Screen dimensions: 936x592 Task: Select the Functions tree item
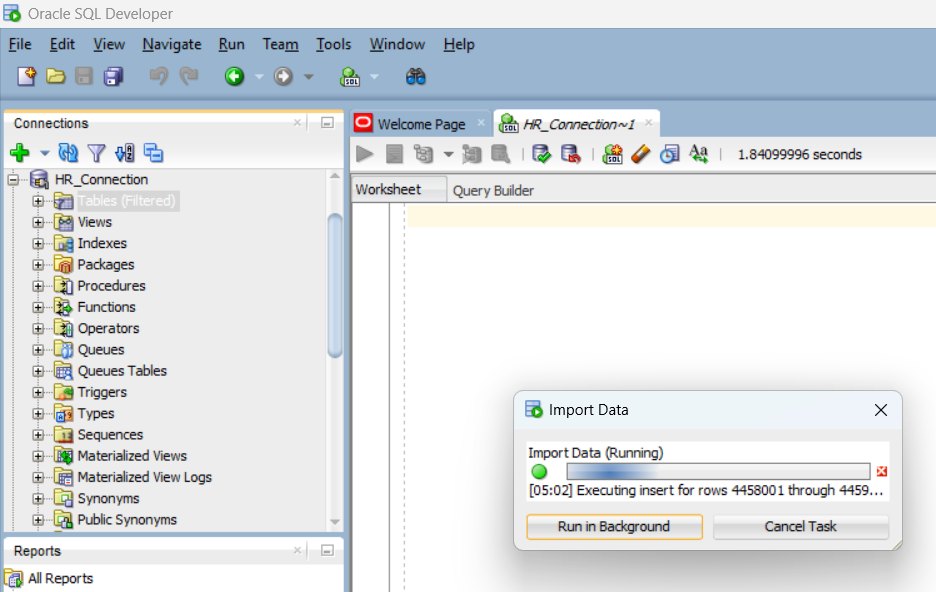107,307
